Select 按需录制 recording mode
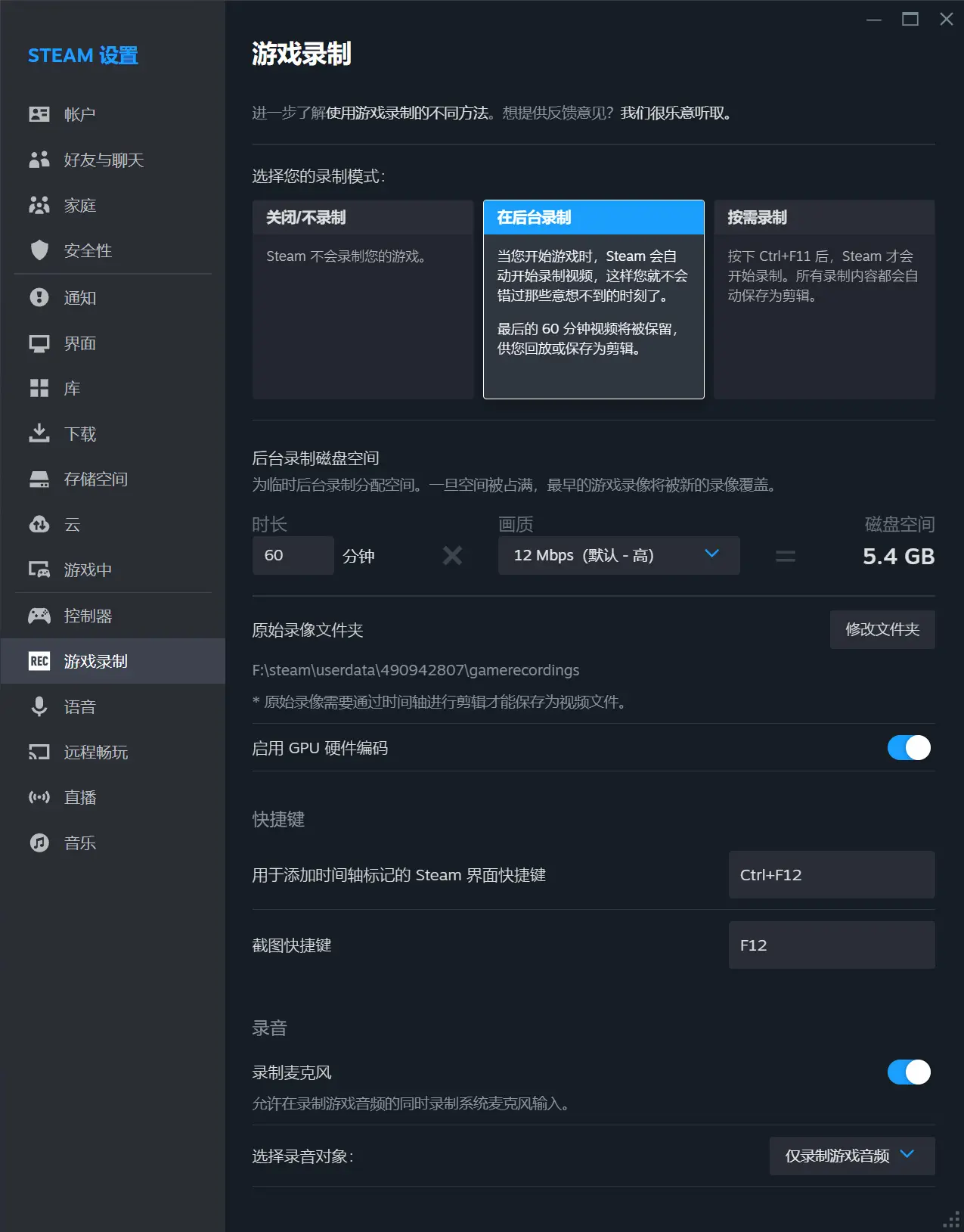Viewport: 964px width, 1232px height. (x=824, y=299)
